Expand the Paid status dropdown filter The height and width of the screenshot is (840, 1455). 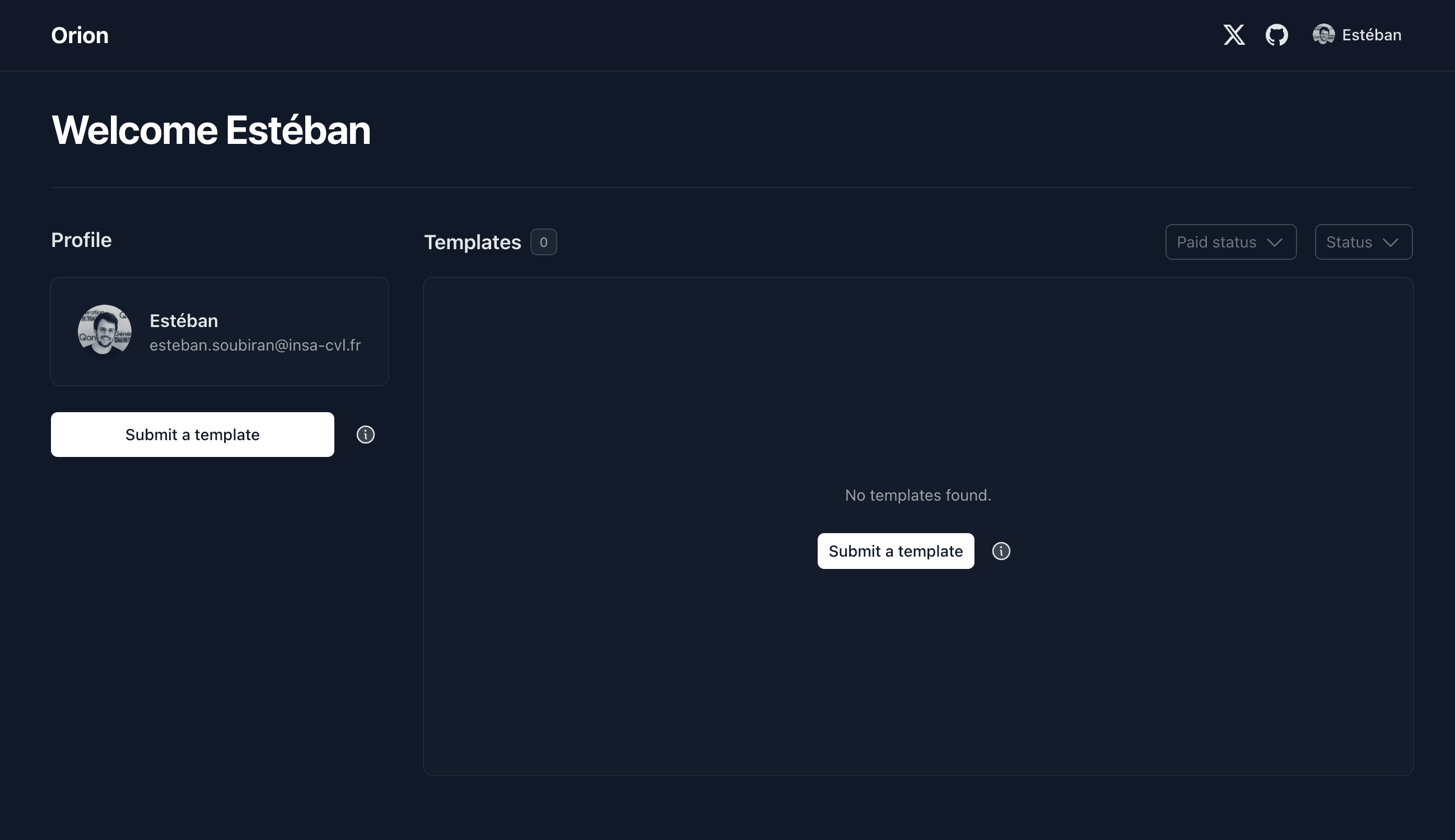coord(1230,241)
